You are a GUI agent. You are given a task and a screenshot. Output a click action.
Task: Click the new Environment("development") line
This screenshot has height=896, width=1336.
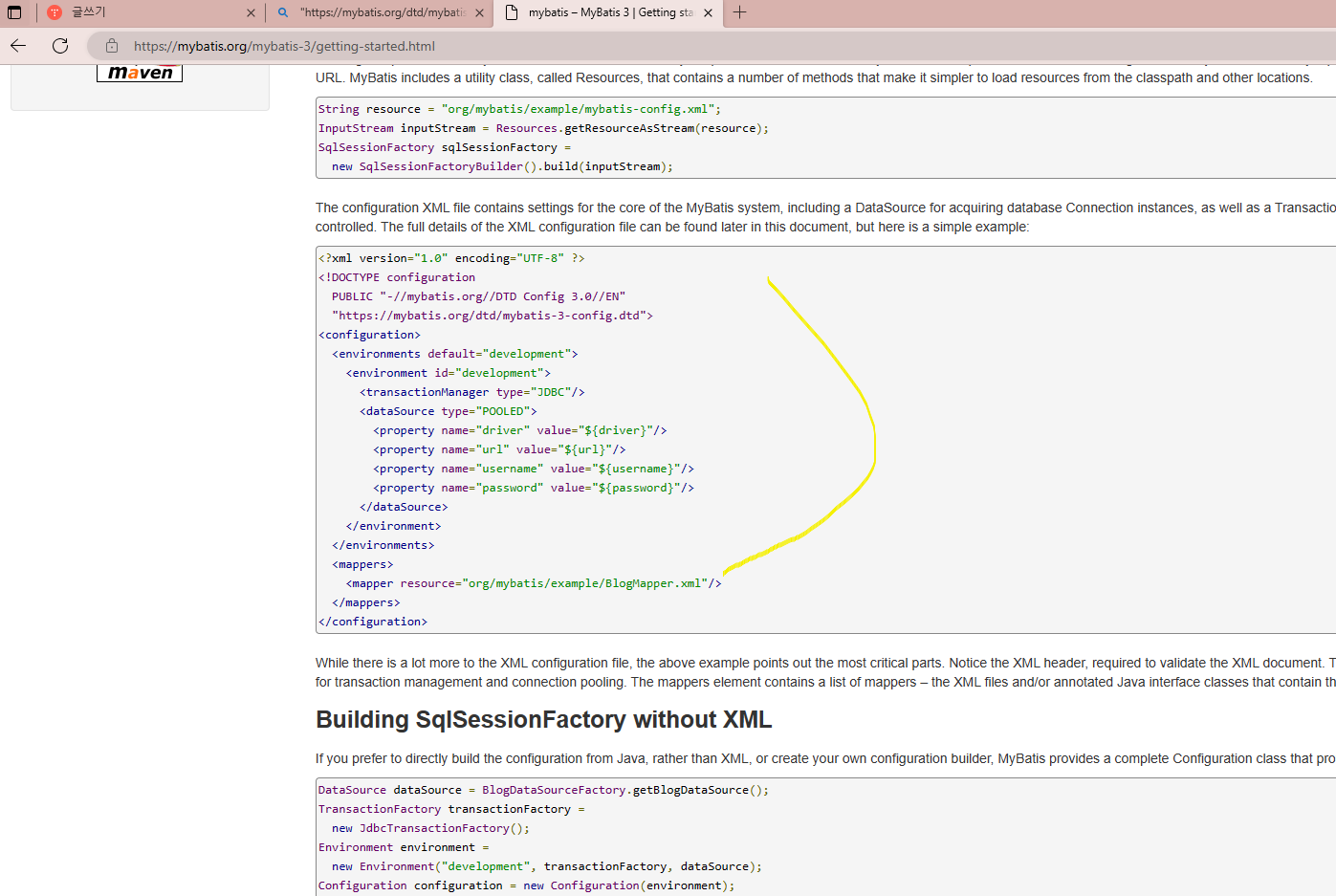point(547,866)
